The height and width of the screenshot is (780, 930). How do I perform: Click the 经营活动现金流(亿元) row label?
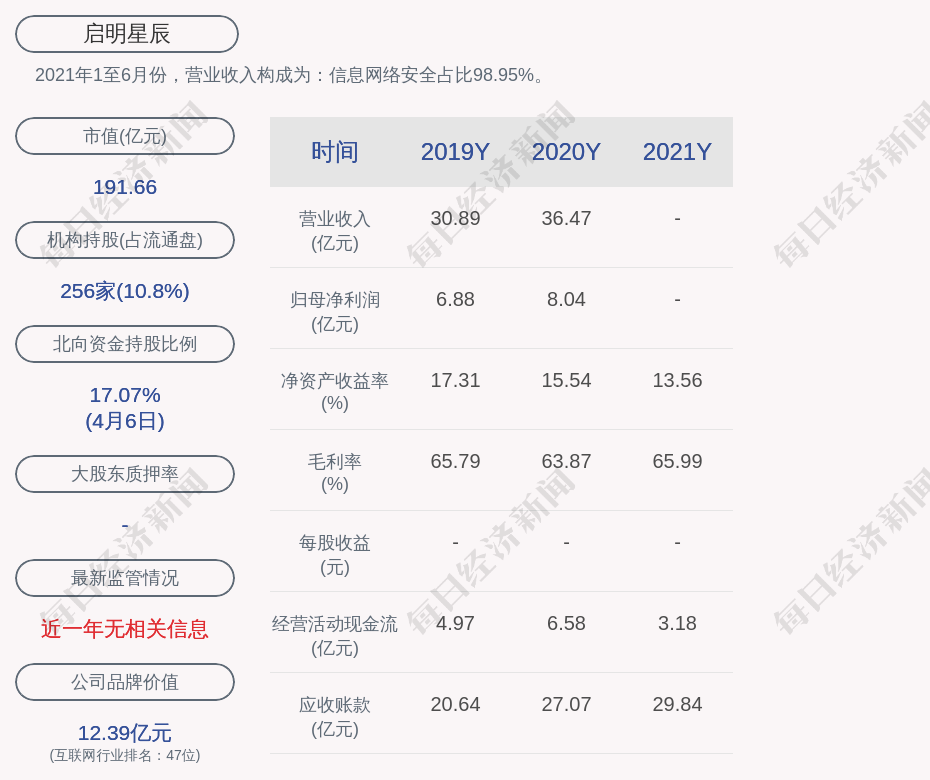(335, 636)
